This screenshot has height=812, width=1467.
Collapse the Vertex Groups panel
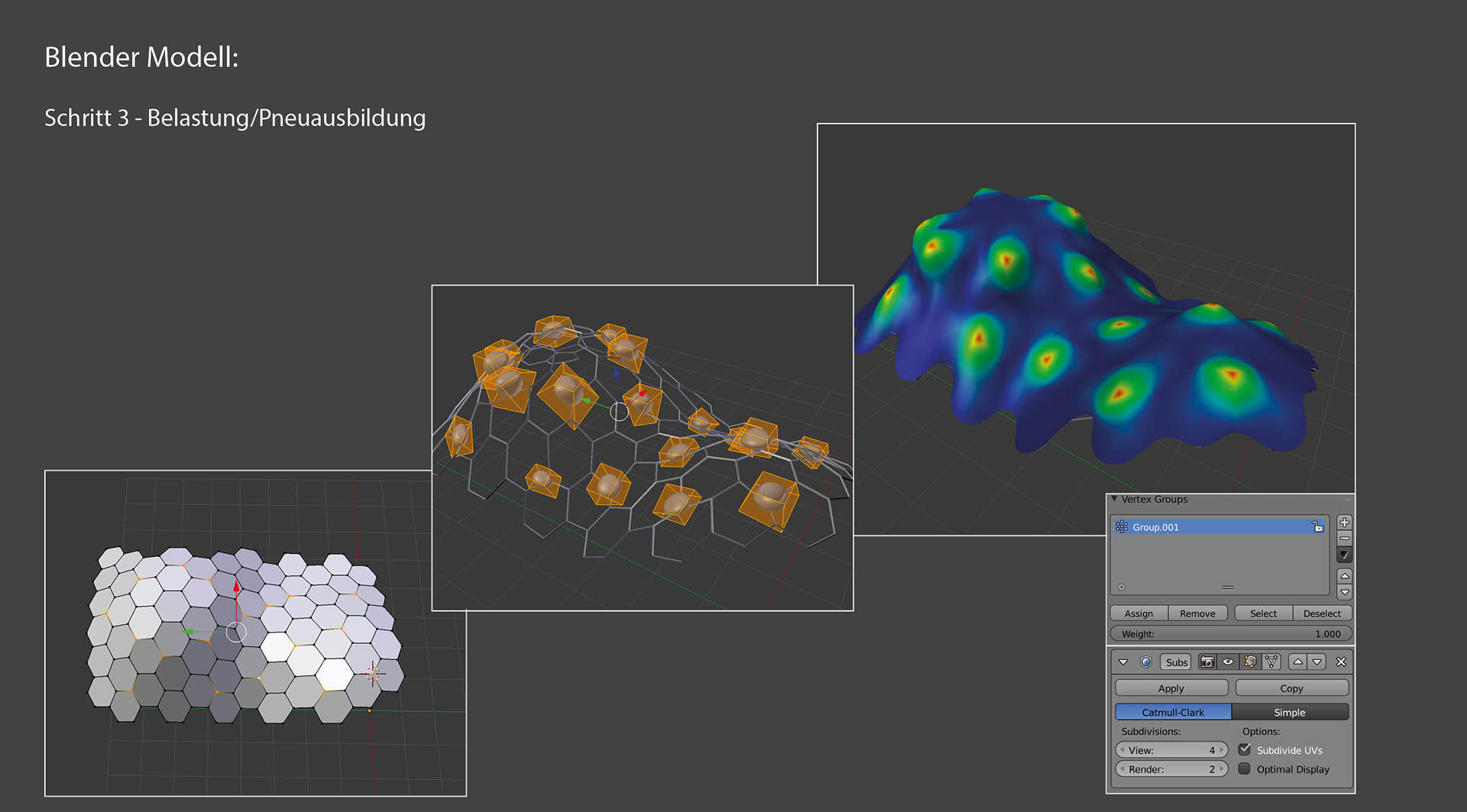point(1115,499)
